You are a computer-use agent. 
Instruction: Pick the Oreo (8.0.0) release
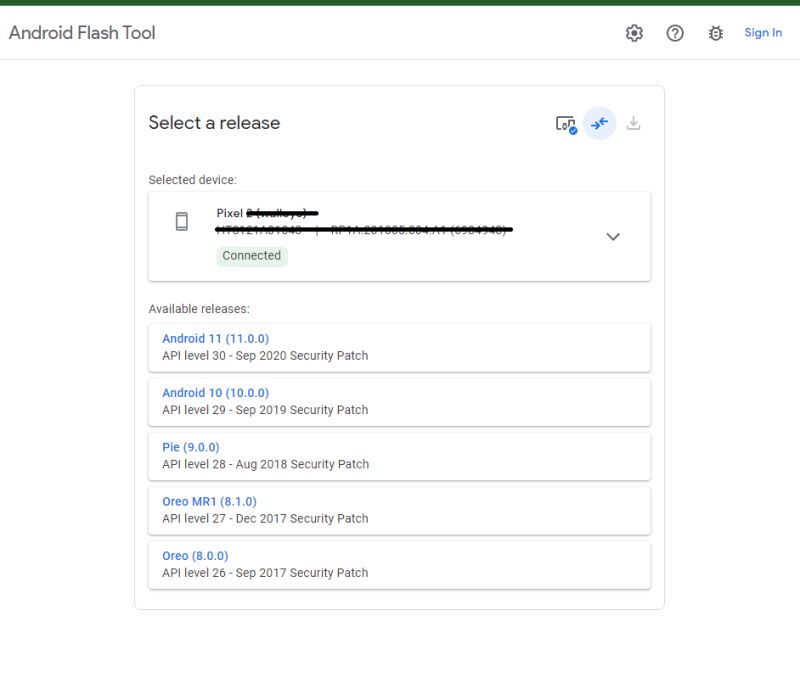[399, 565]
